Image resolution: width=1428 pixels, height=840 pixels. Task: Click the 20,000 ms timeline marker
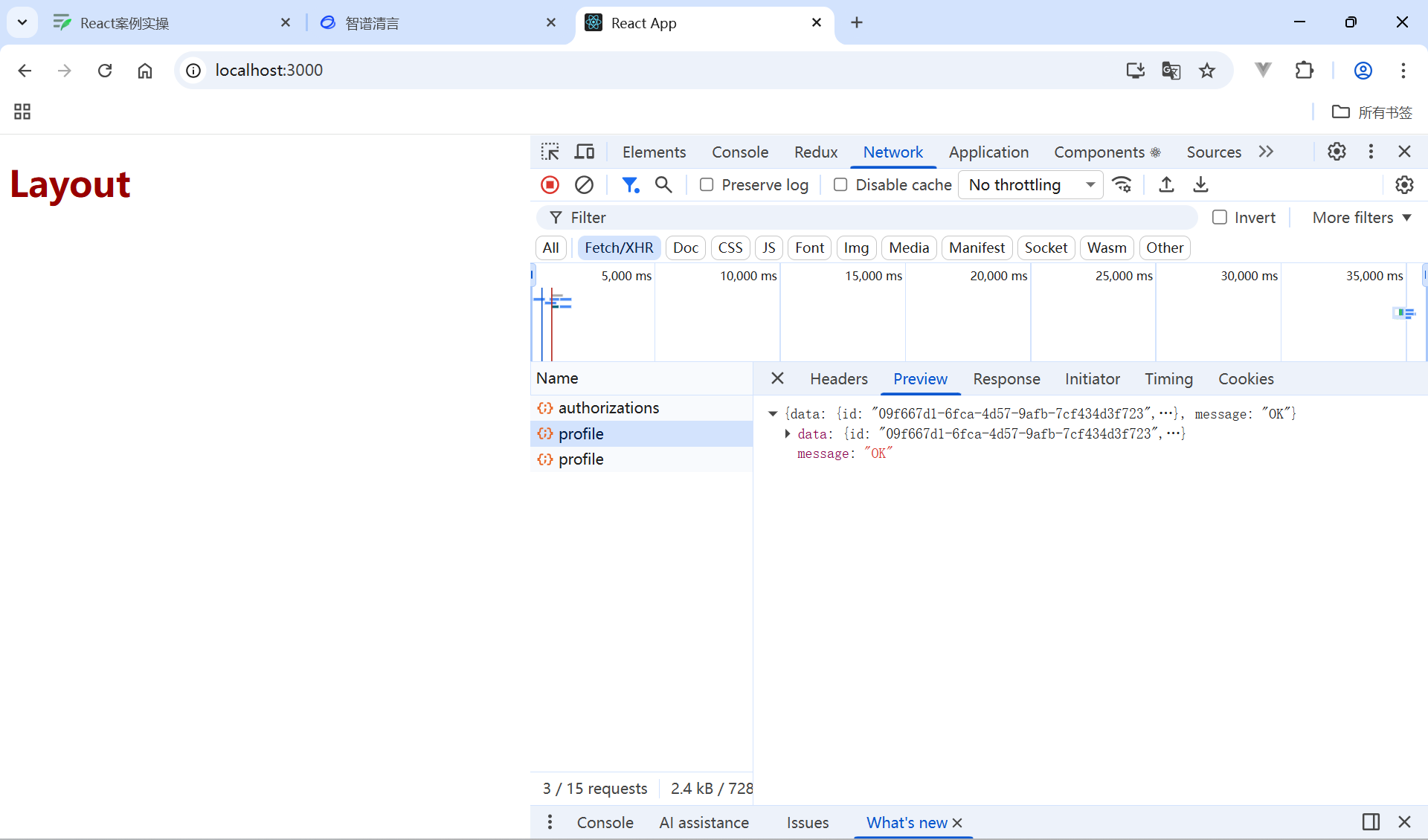point(998,276)
